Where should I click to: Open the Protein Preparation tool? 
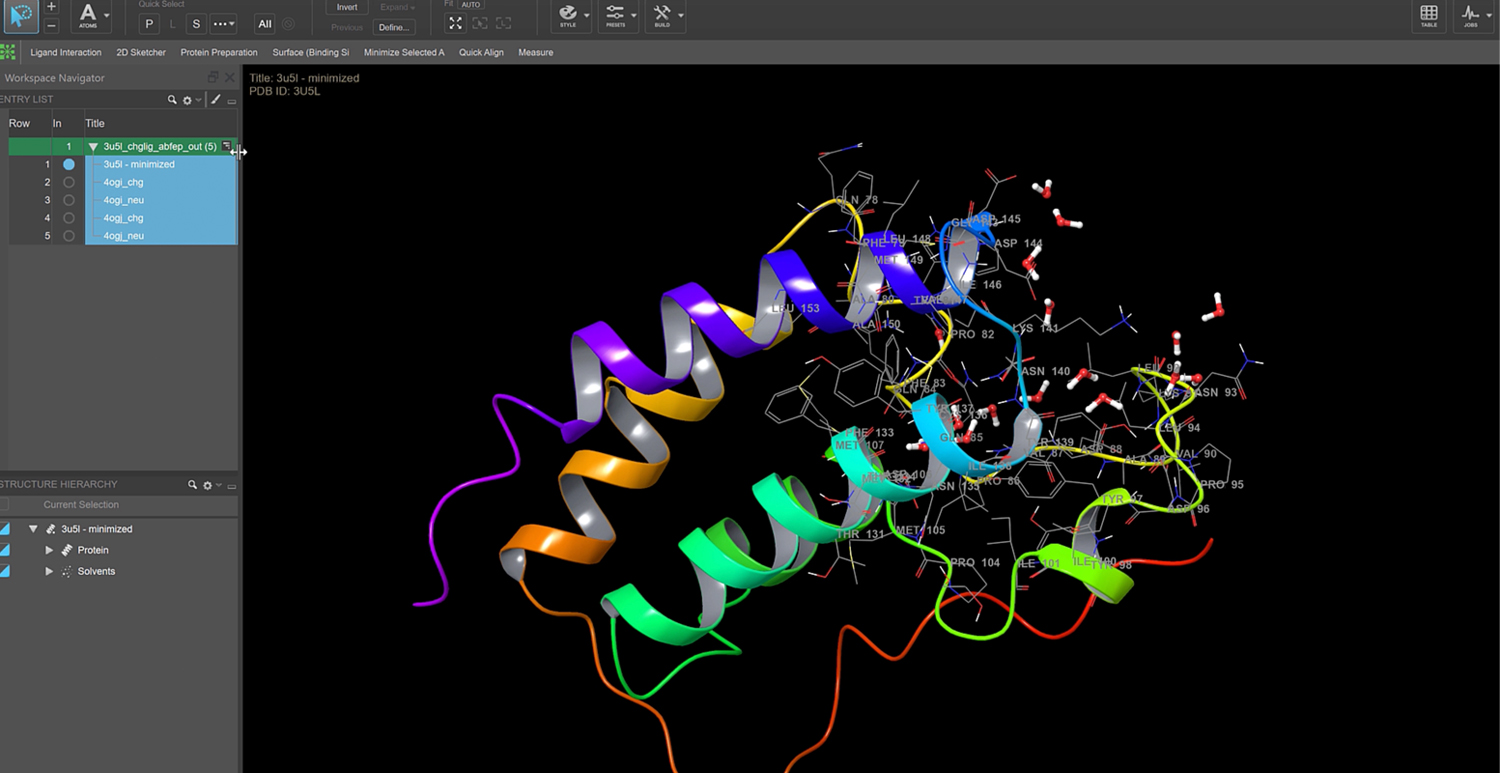(x=218, y=52)
